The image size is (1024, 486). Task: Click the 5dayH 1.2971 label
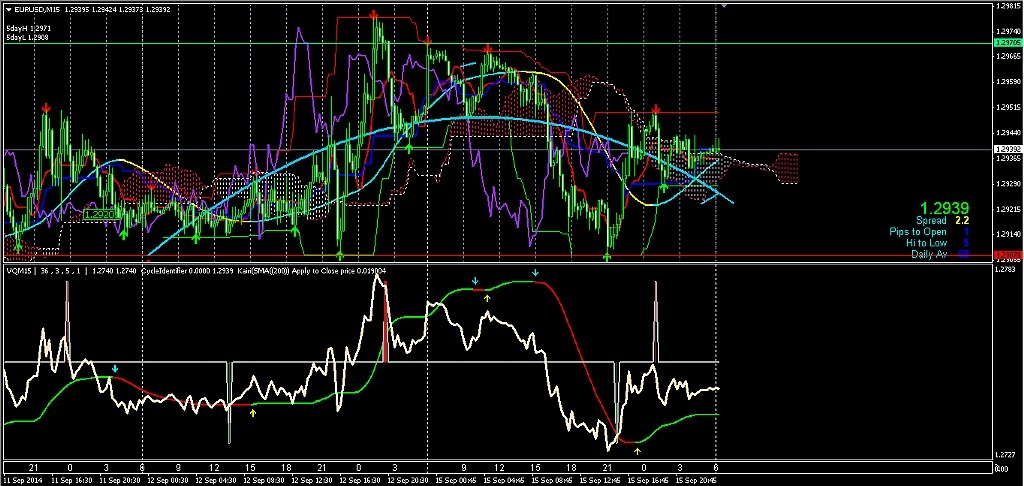(x=29, y=29)
